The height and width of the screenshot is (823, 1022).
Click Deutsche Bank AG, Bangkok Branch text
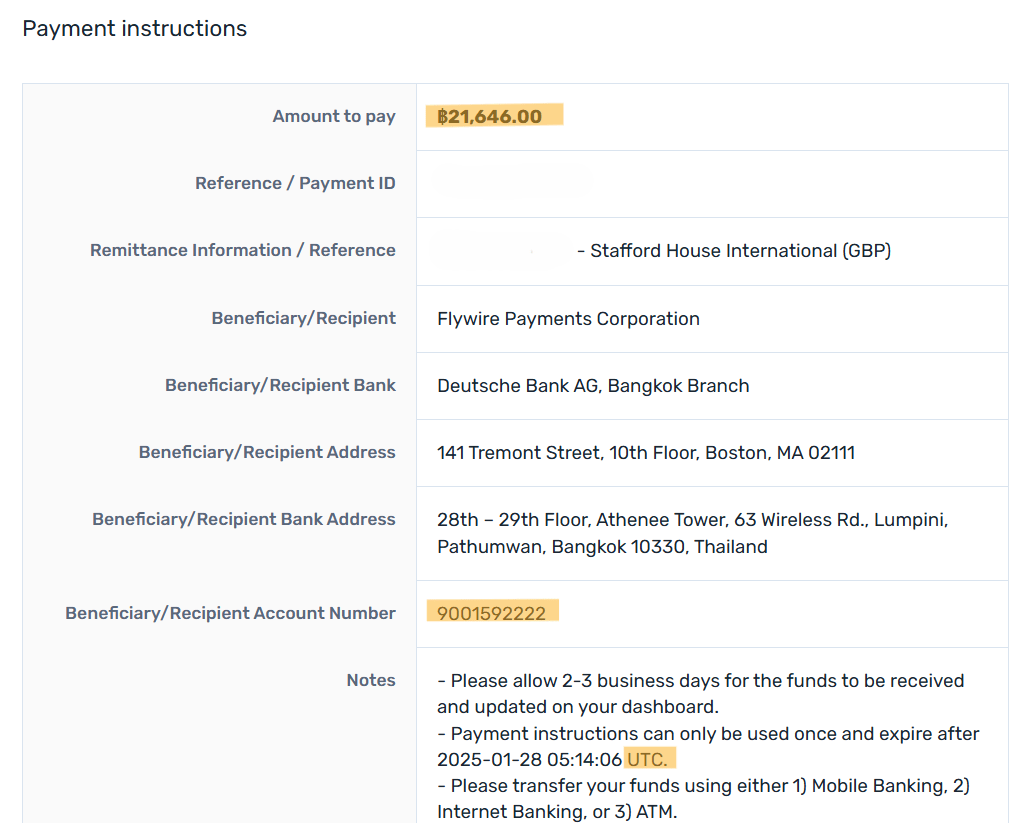(x=593, y=386)
